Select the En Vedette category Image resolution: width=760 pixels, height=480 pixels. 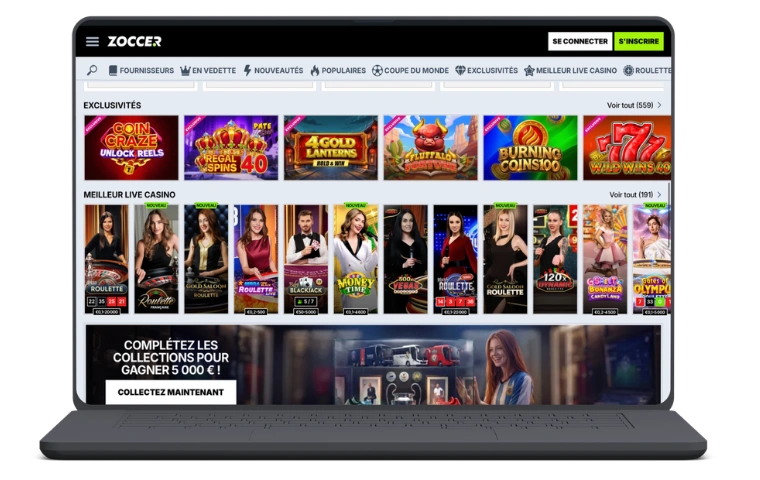208,70
